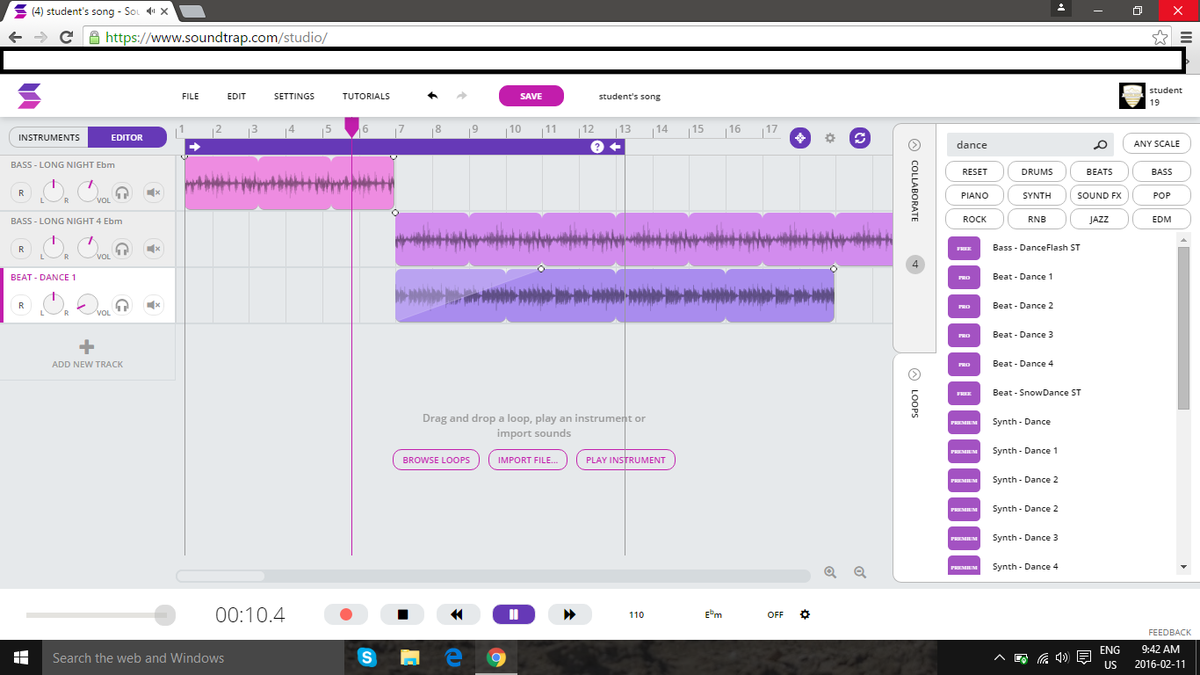Redo action using the forward arrow
This screenshot has width=1200, height=675.
click(461, 96)
